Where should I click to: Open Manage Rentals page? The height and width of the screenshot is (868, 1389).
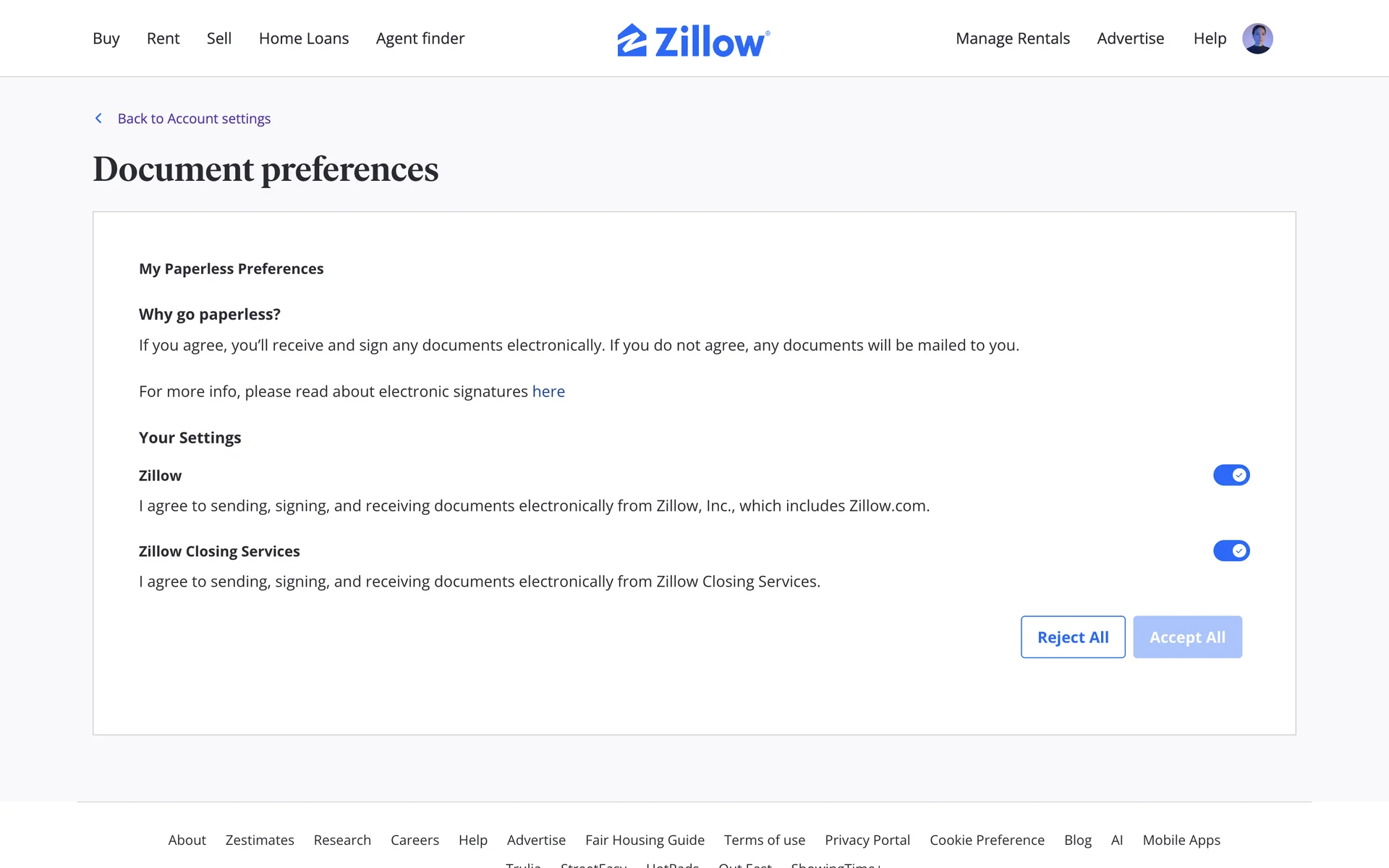[1012, 38]
